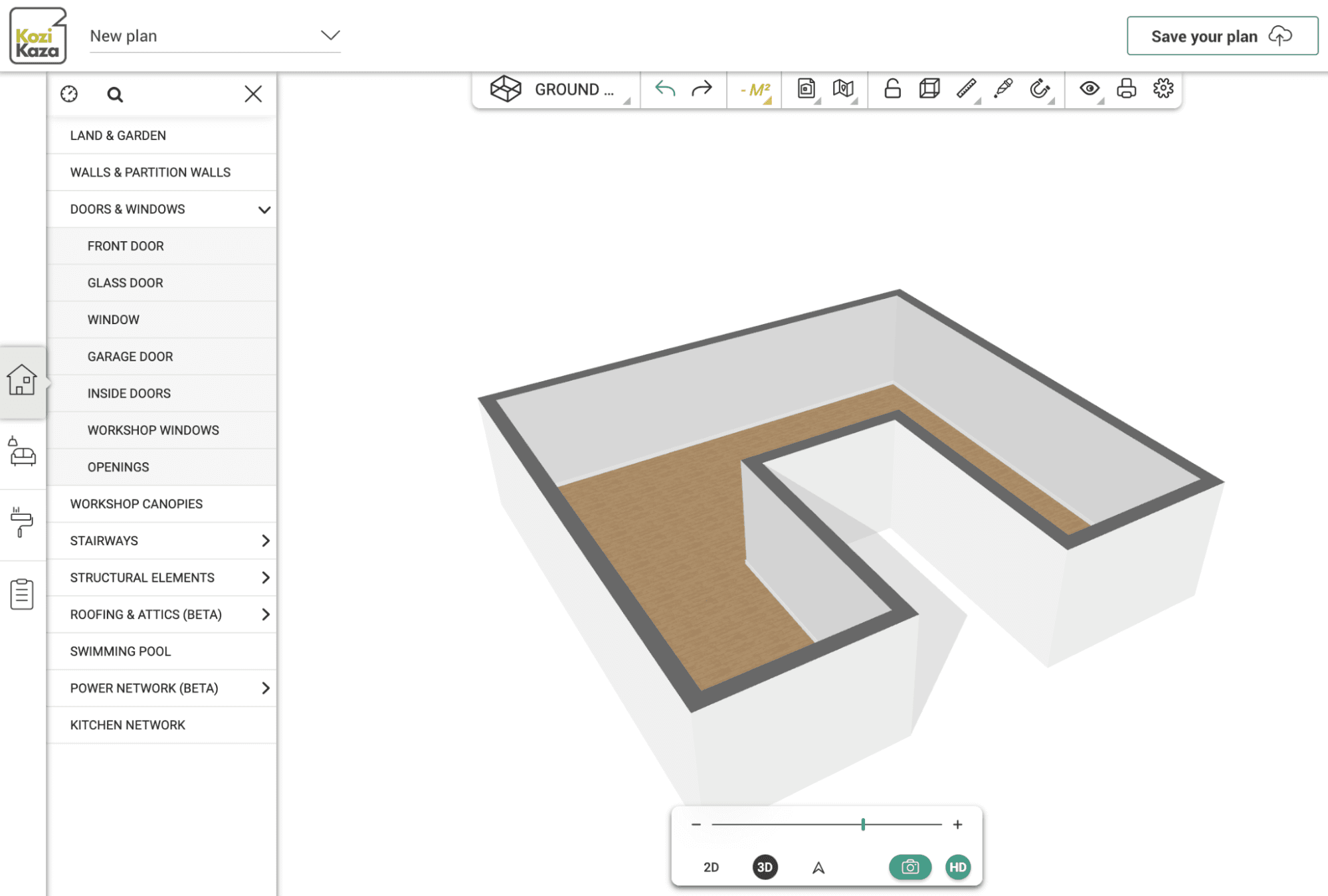
Task: Take a screenshot with the camera button
Action: (x=909, y=867)
